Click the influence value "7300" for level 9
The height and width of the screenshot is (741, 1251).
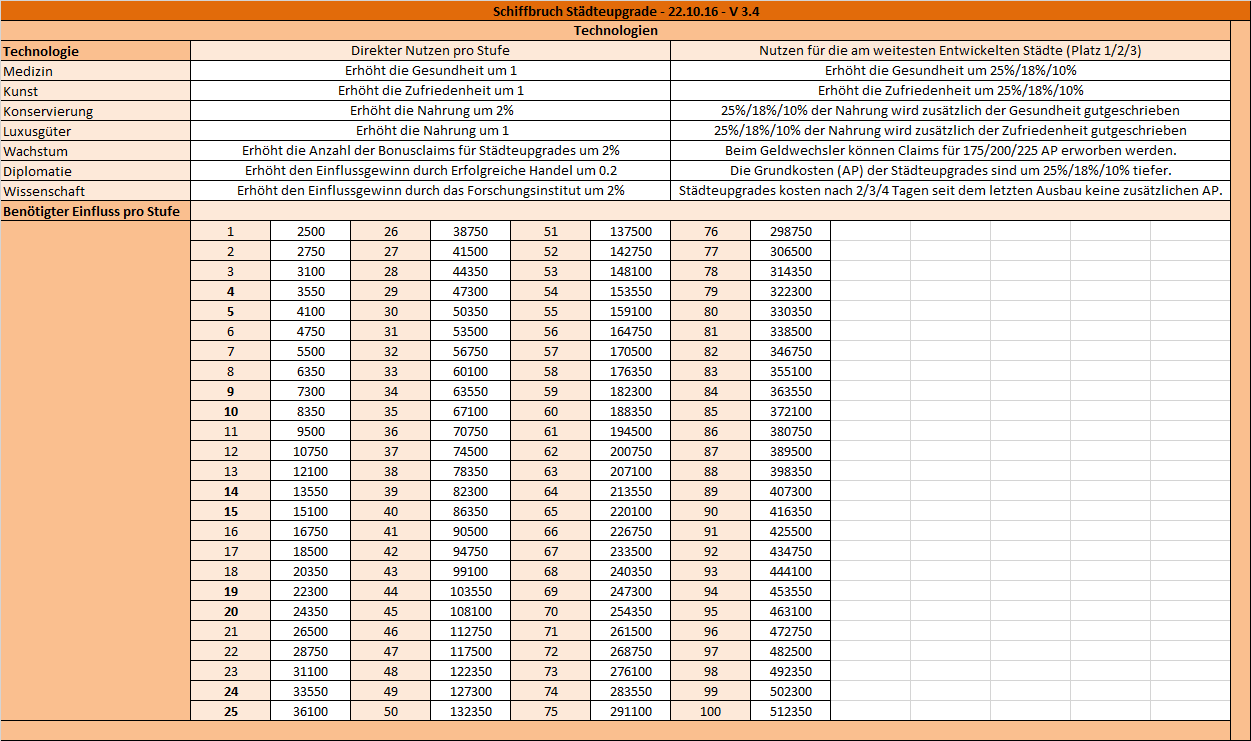(310, 391)
